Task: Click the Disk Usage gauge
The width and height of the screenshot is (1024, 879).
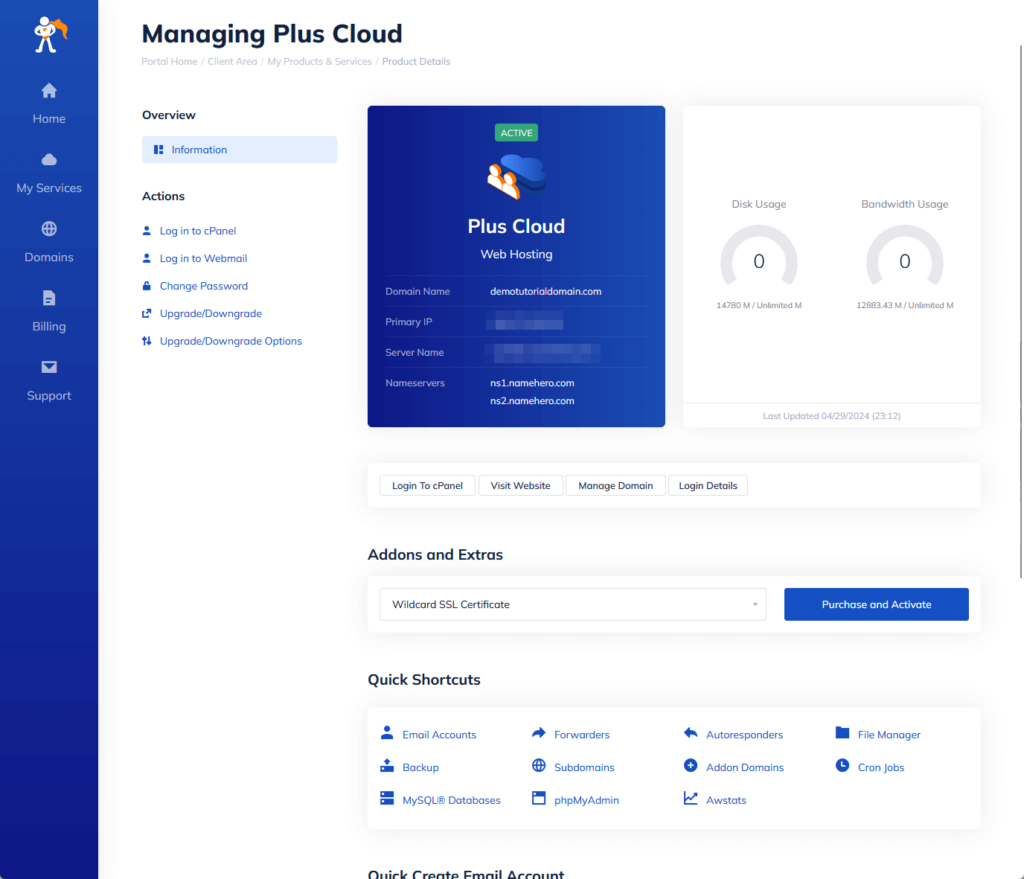Action: pyautogui.click(x=759, y=256)
